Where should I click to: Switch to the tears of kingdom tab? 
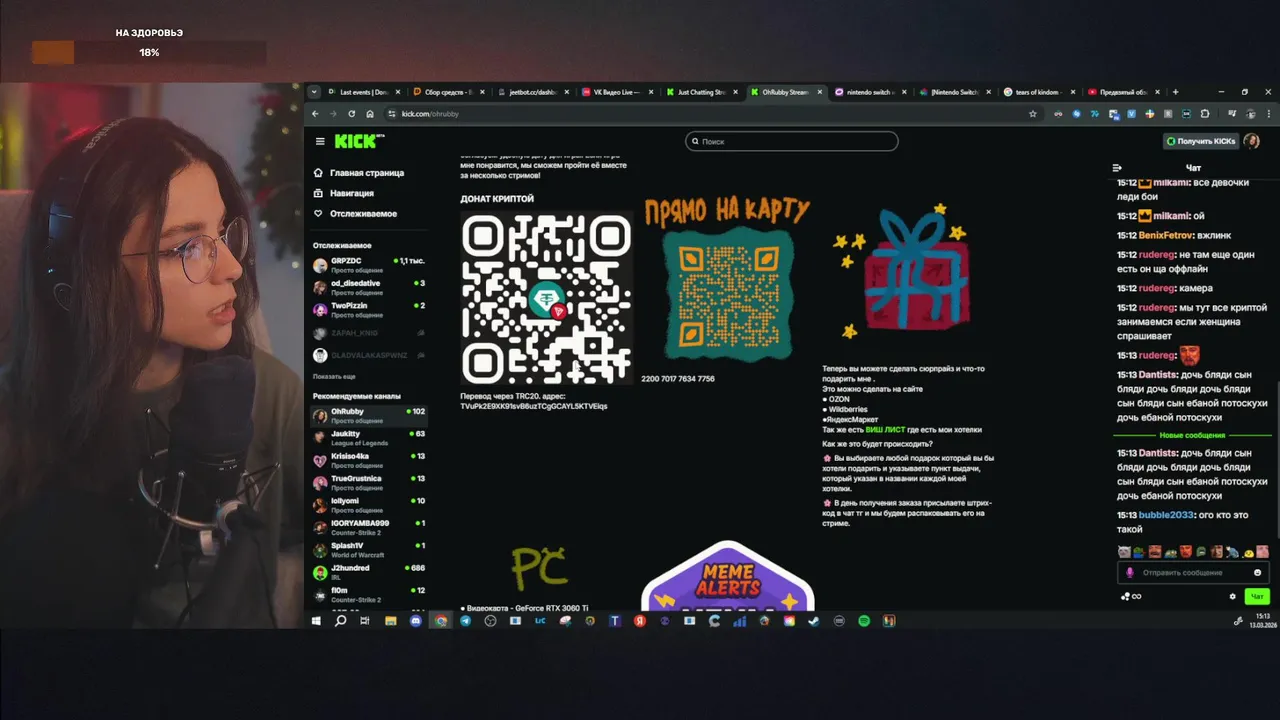tap(1040, 92)
